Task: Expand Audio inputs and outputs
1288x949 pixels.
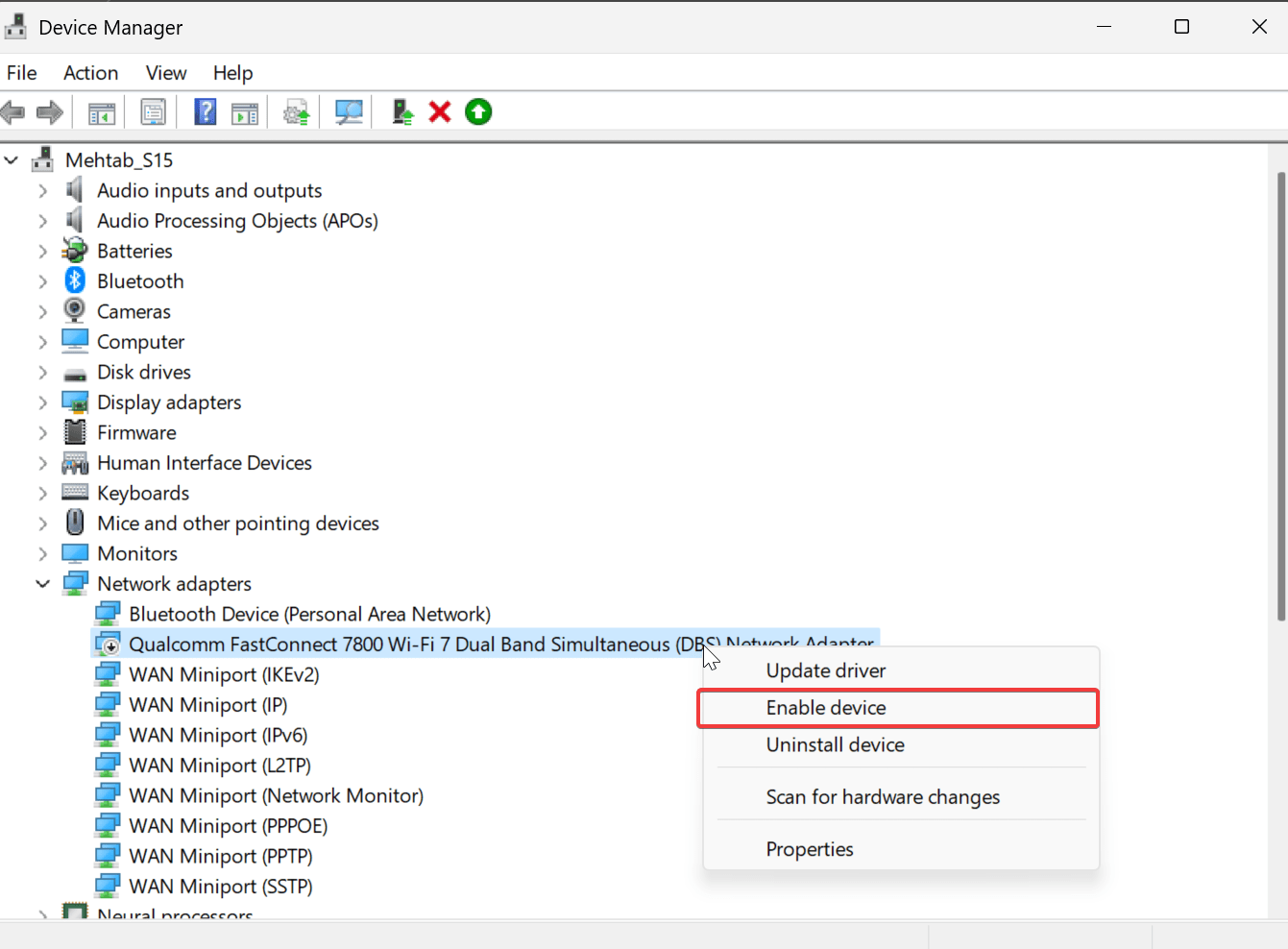Action: tap(42, 191)
